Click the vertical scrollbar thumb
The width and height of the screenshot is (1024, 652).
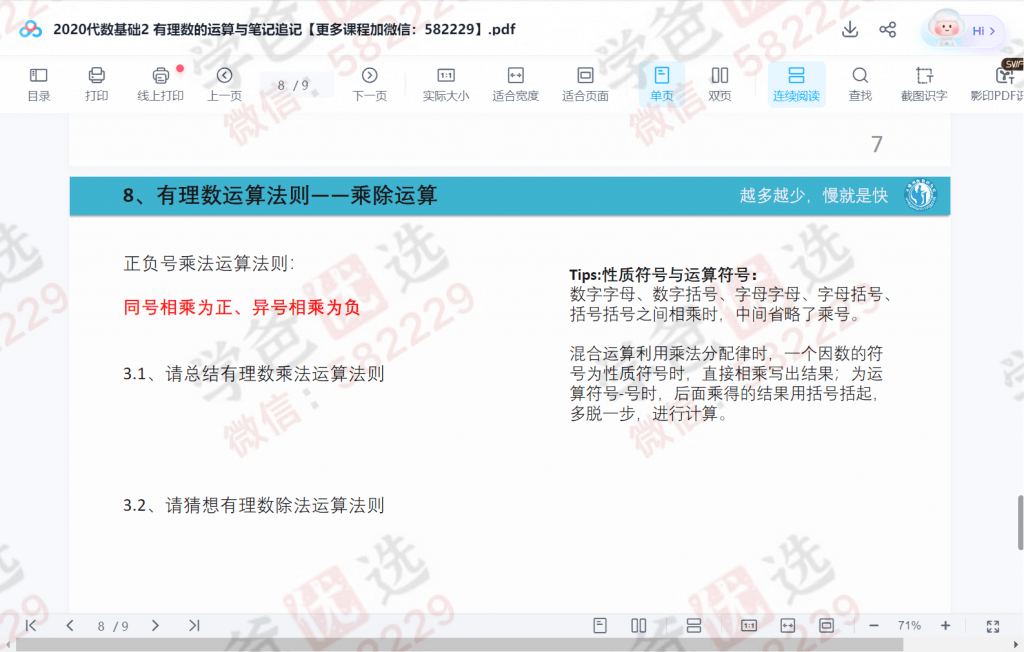point(1020,523)
